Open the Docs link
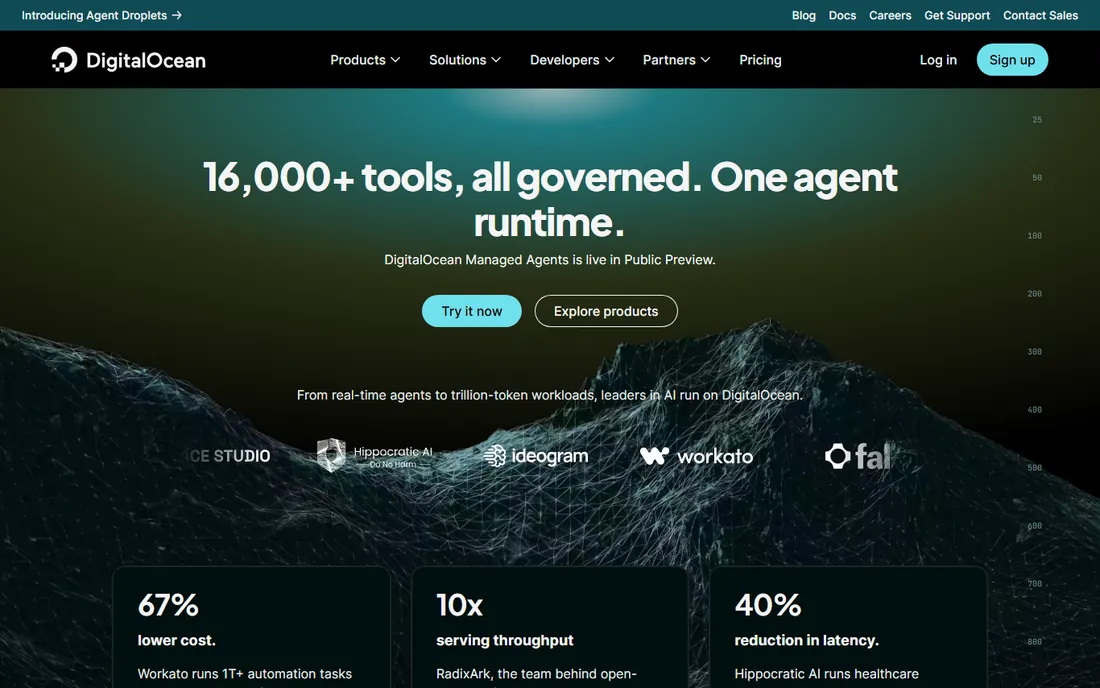Image resolution: width=1100 pixels, height=688 pixels. (842, 15)
